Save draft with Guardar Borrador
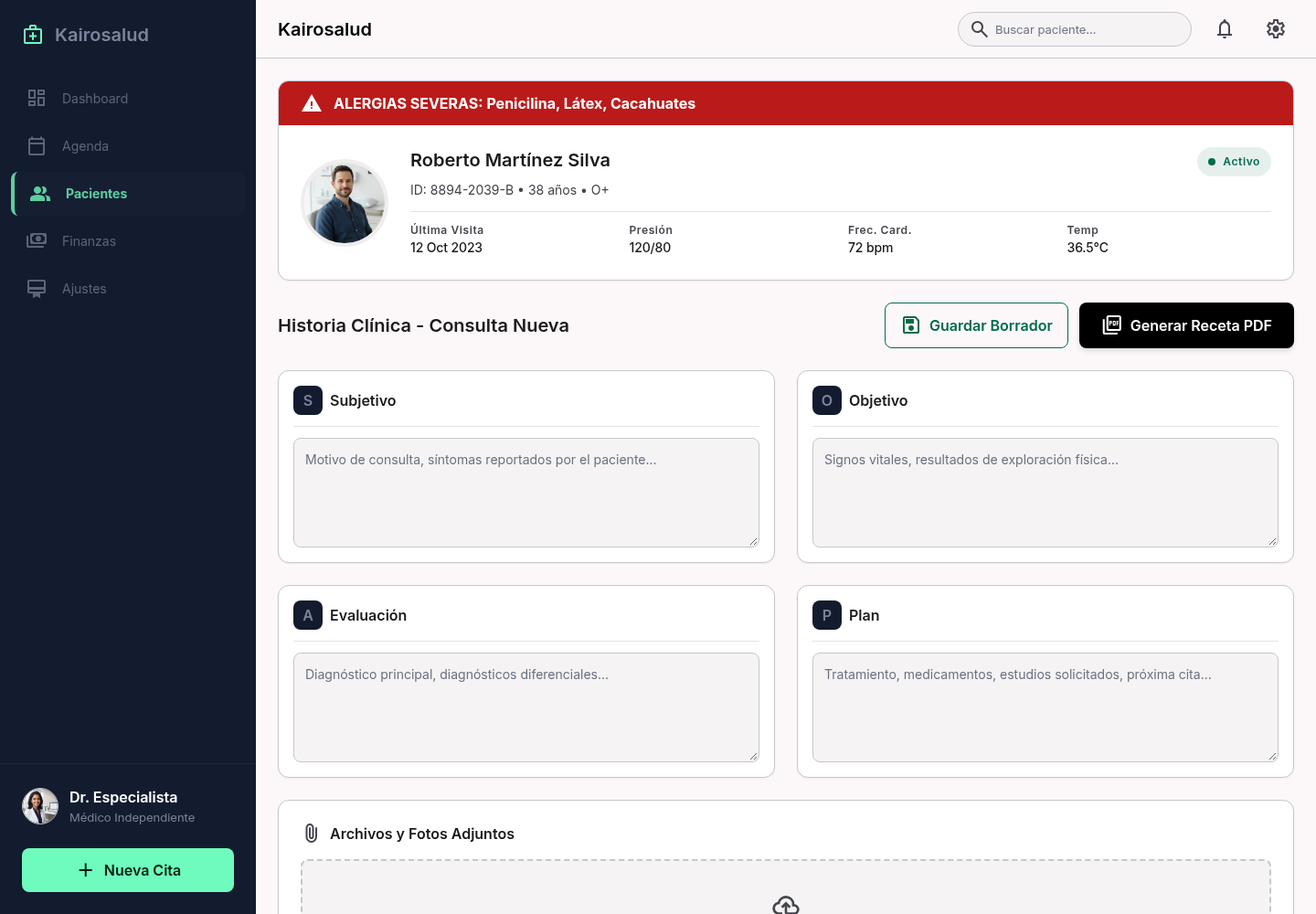 (x=976, y=325)
